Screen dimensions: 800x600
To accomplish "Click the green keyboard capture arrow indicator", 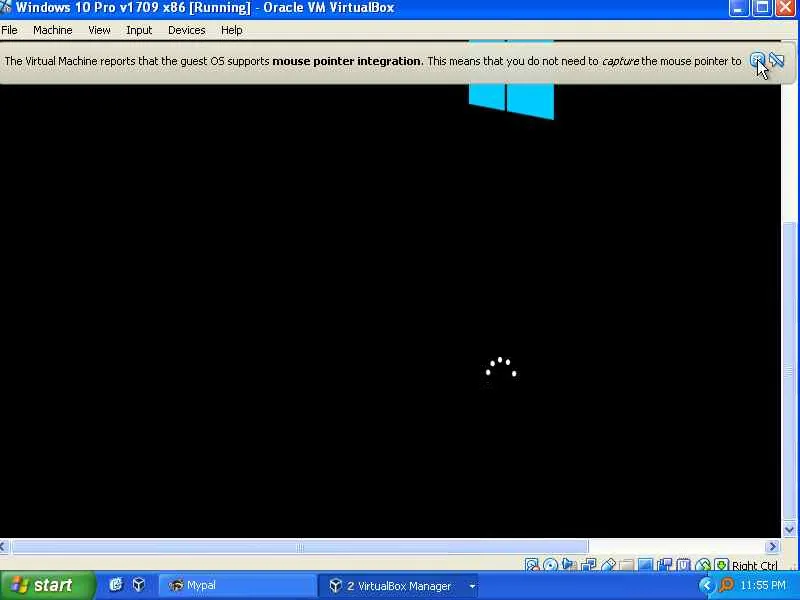I will point(721,564).
